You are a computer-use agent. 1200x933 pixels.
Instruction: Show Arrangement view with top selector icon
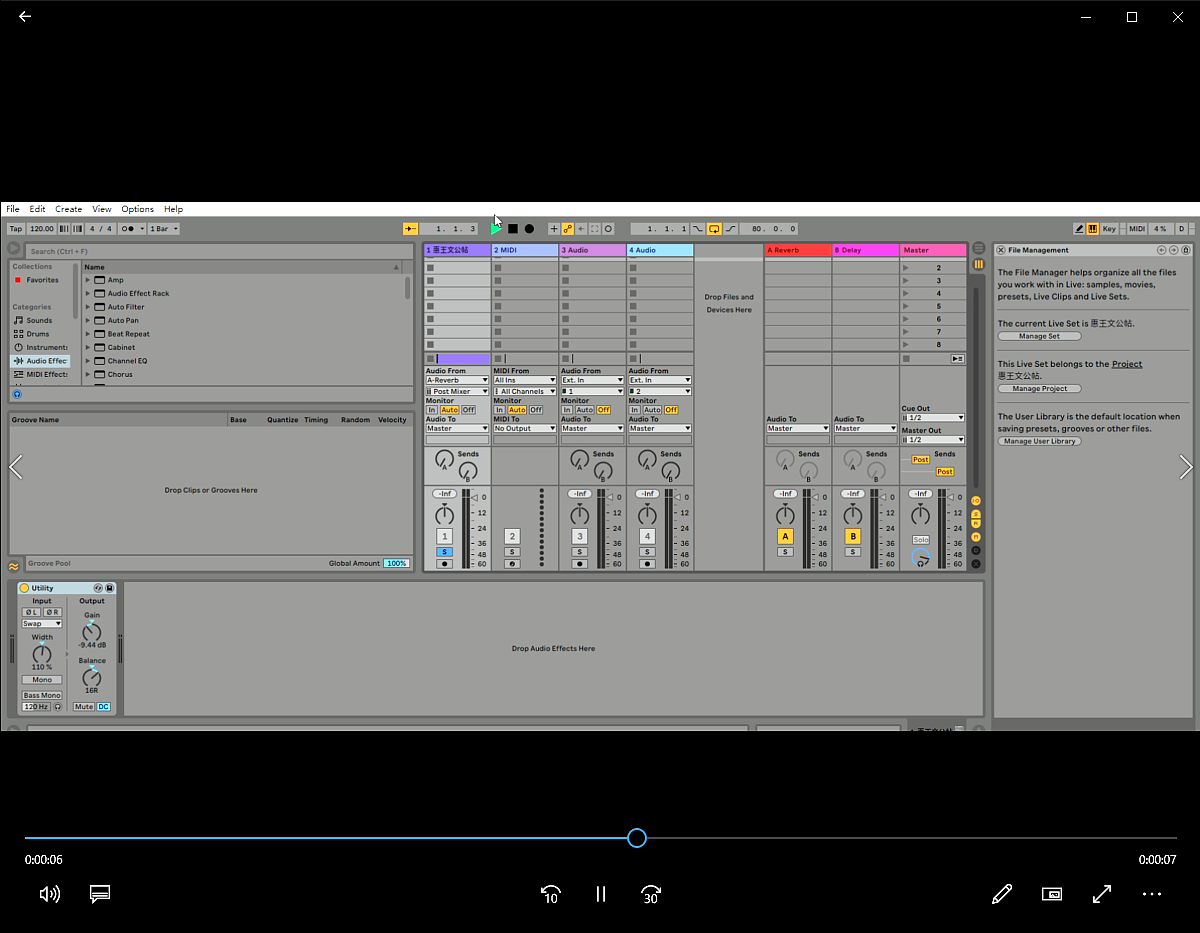pyautogui.click(x=979, y=250)
